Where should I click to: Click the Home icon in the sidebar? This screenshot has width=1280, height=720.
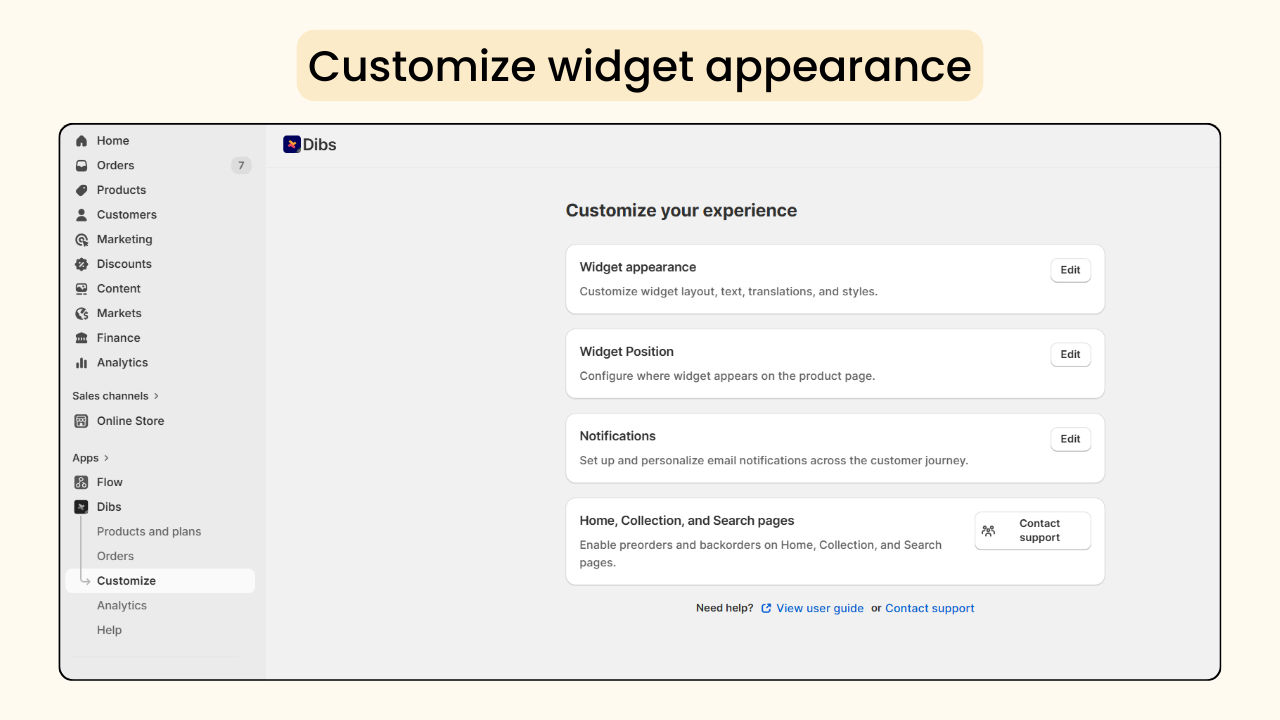81,140
